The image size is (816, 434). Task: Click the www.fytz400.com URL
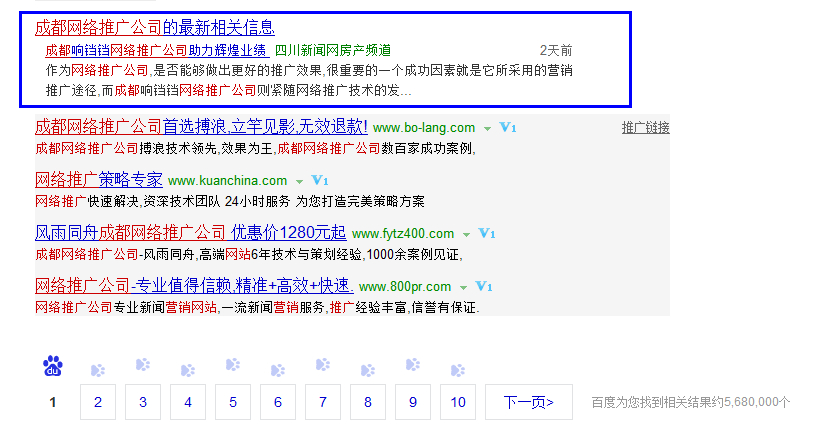[403, 234]
